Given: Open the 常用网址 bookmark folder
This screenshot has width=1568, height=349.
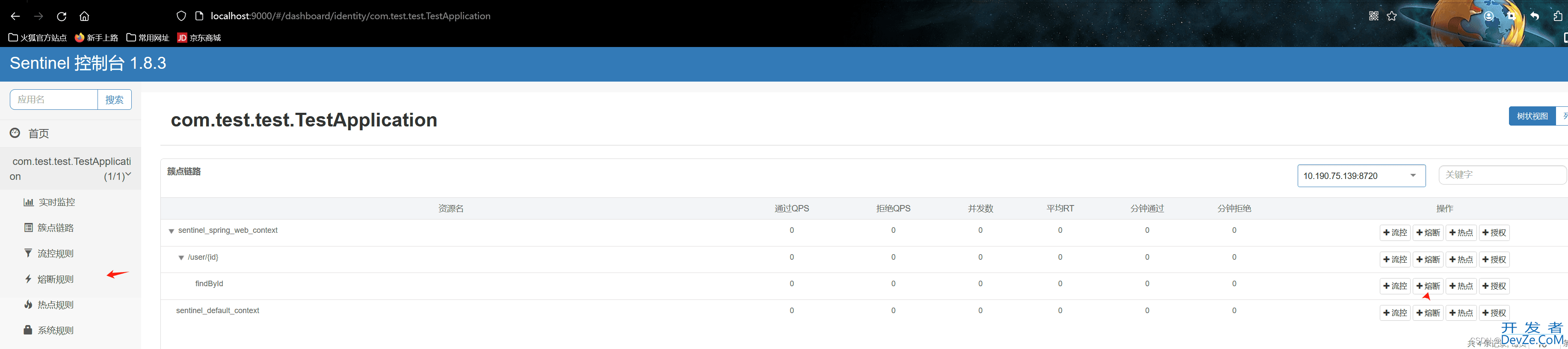Looking at the screenshot, I should (x=148, y=38).
